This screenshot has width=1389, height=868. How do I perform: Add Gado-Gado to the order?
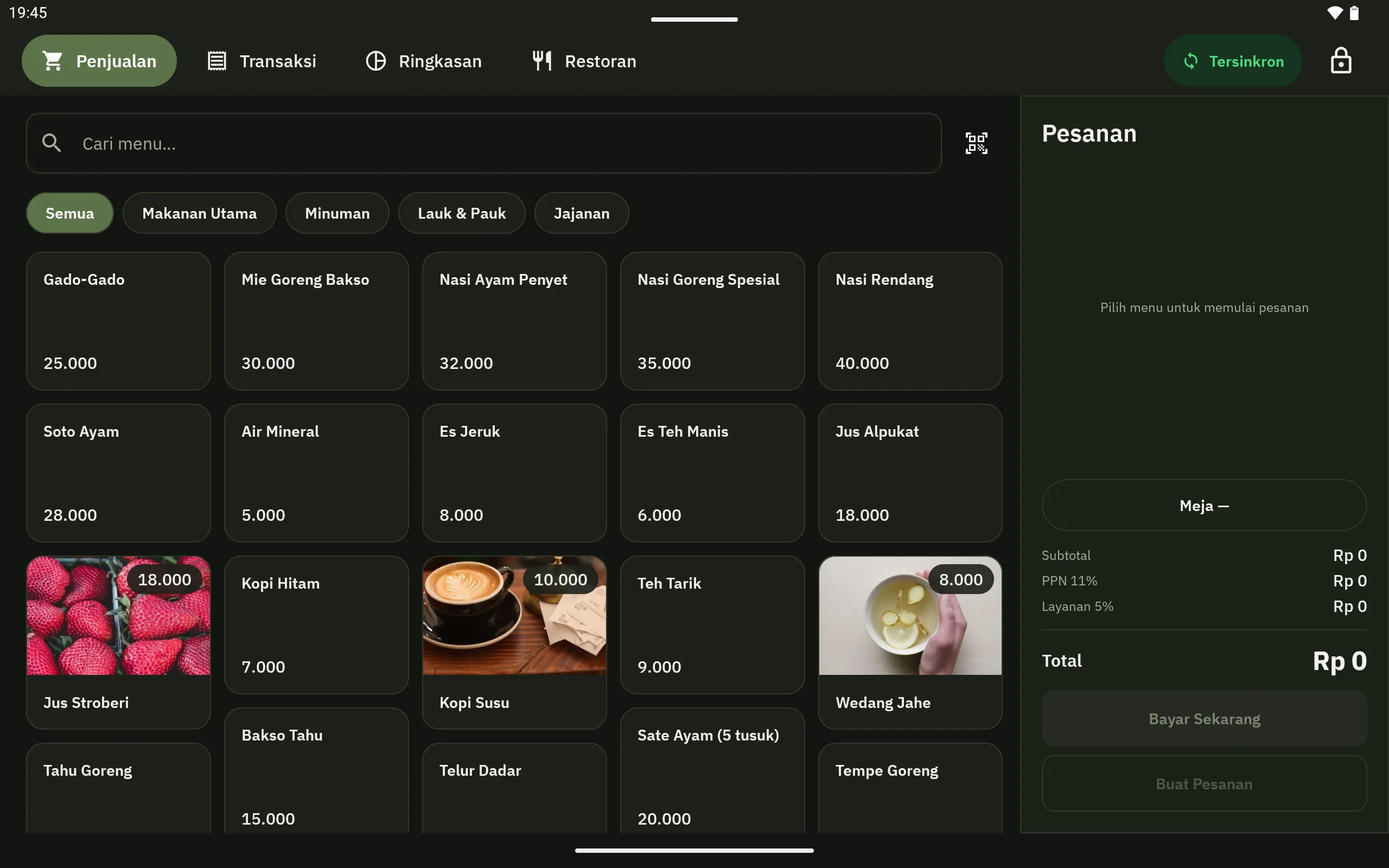tap(118, 321)
